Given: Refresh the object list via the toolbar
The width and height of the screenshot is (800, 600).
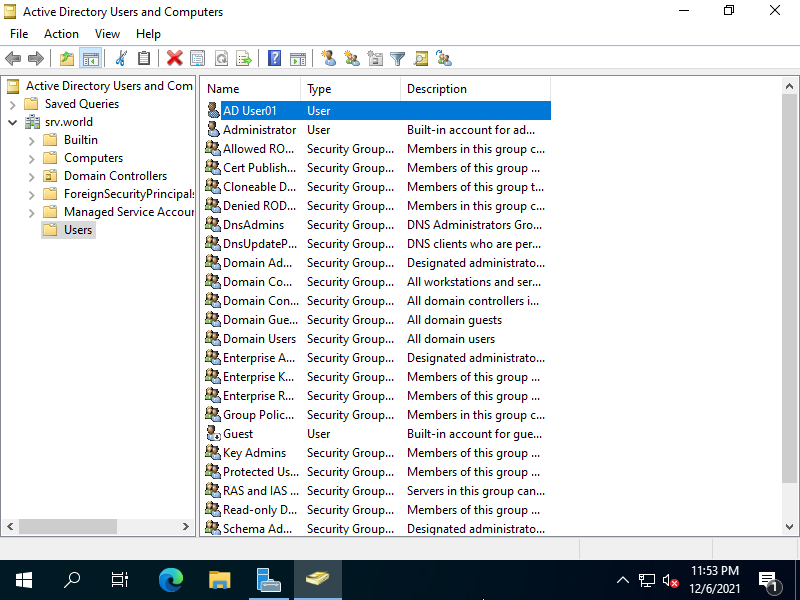Looking at the screenshot, I should click(221, 58).
